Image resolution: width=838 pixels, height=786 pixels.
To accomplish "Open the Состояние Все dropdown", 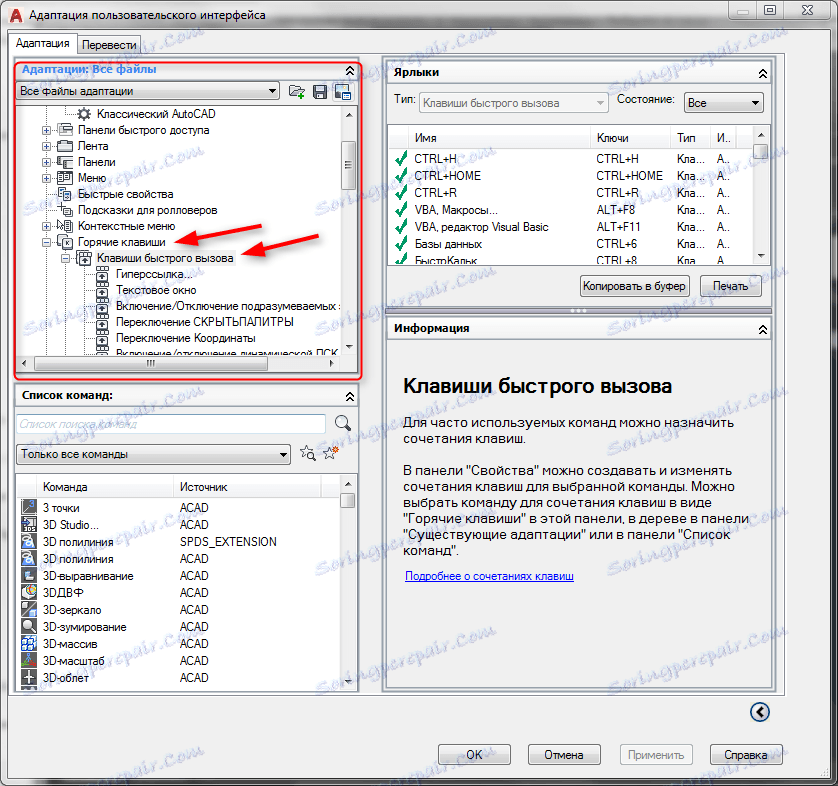I will 724,103.
